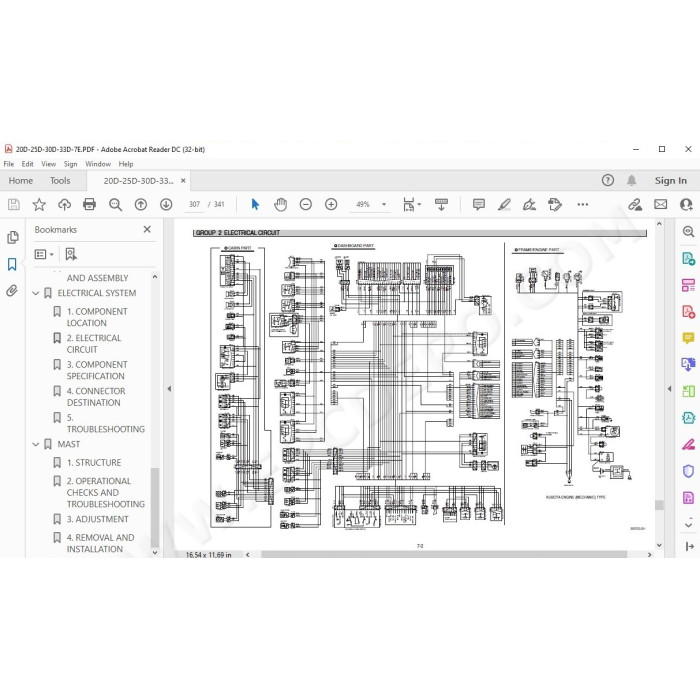Open bookmark 5. TROUBLESHOOTING
The image size is (700, 700).
click(x=106, y=423)
